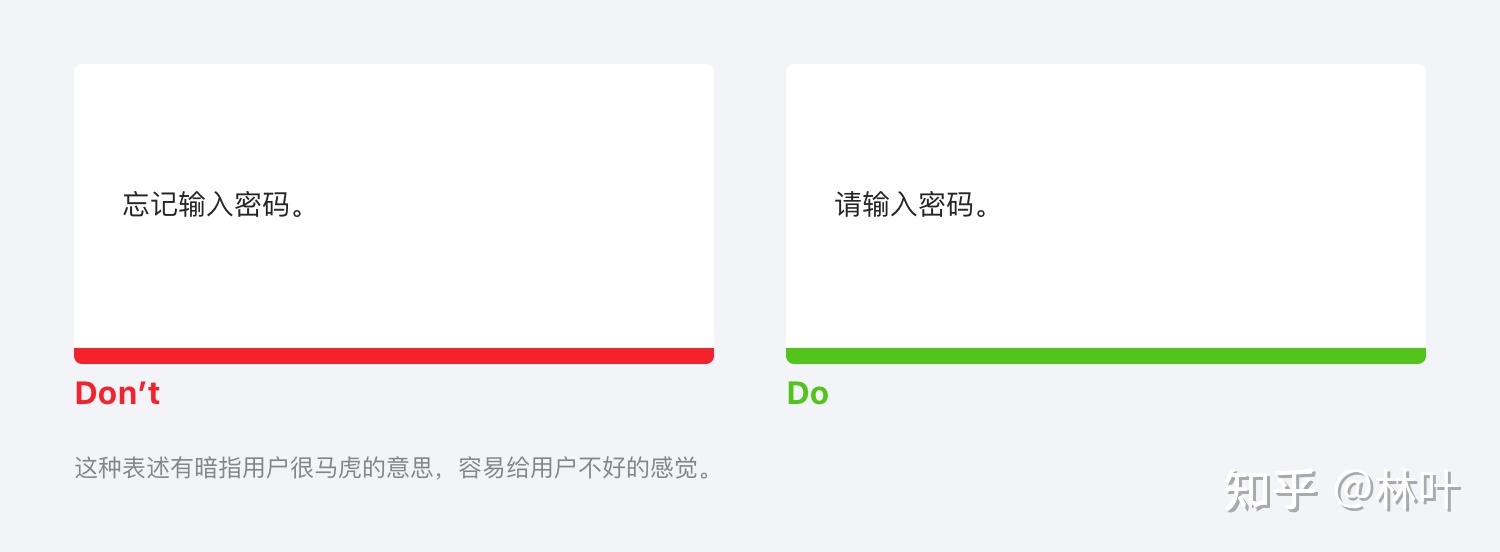Click 输入 in the Do card message
Screen dimensions: 1500x552
coord(890,205)
